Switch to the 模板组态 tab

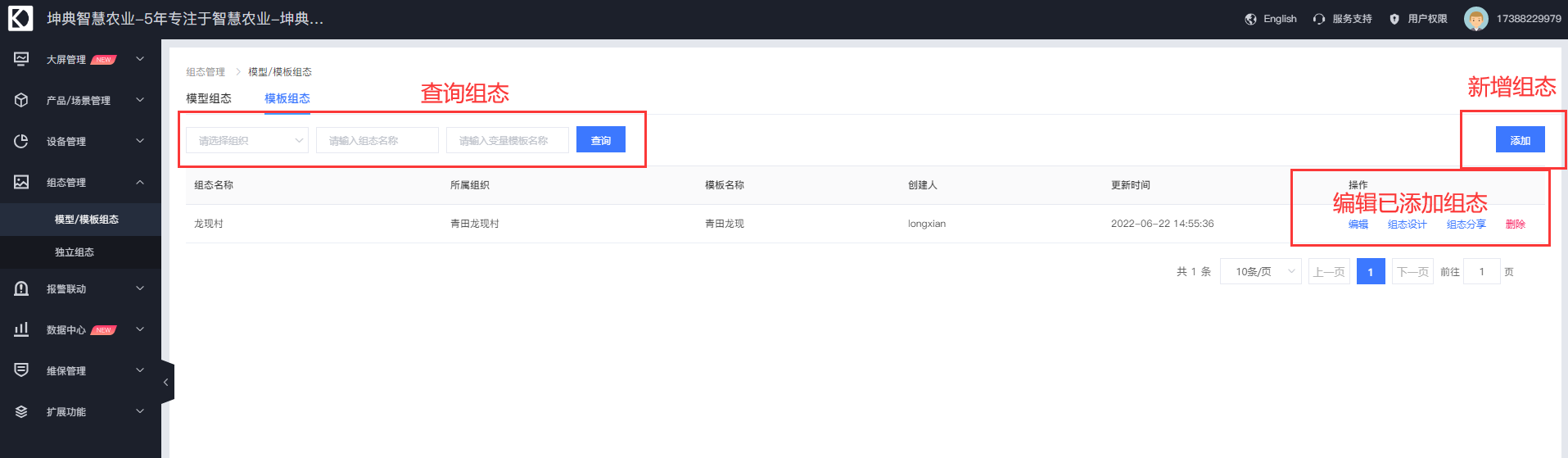point(287,98)
